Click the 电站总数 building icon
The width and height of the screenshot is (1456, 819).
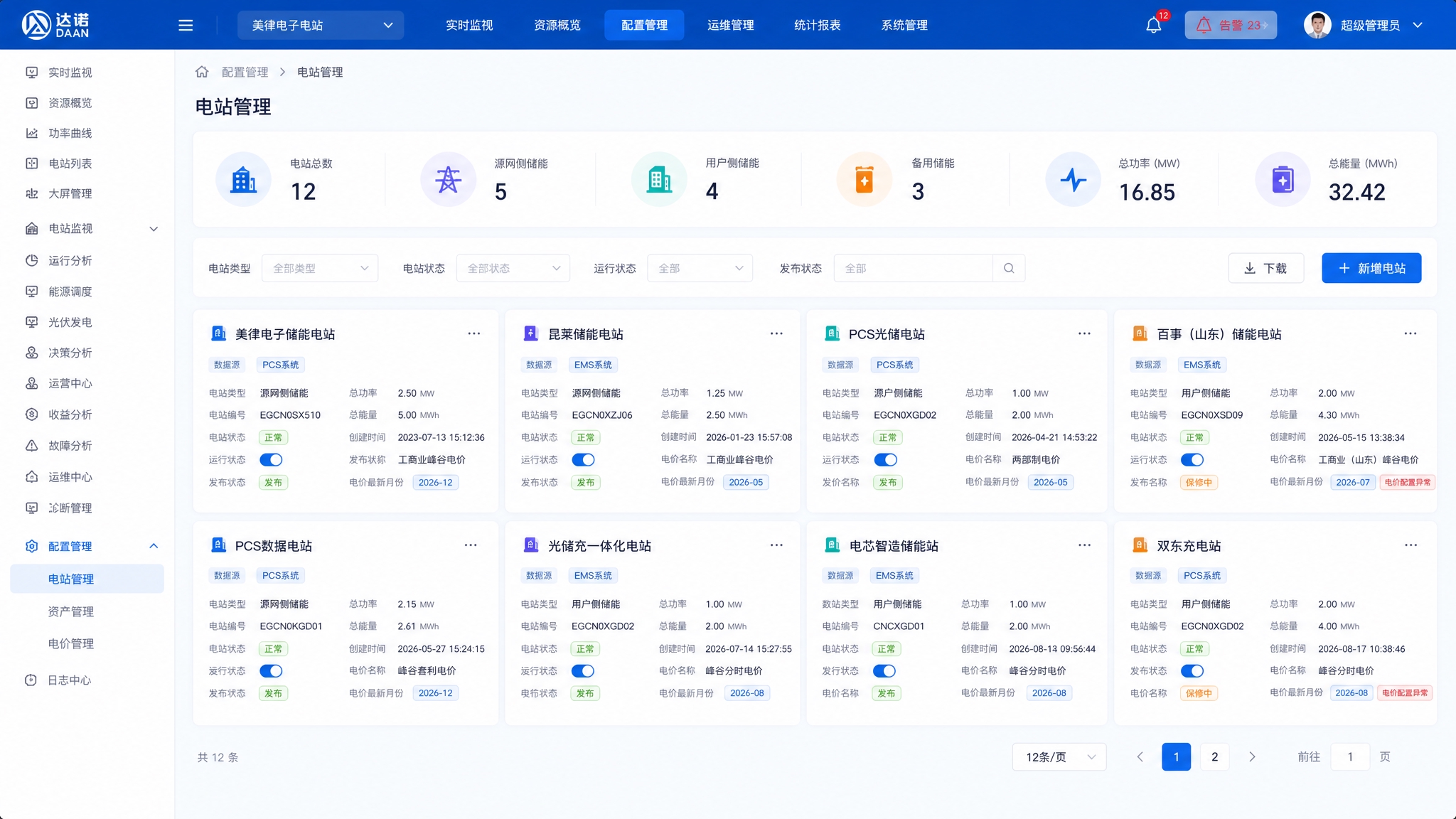click(243, 180)
